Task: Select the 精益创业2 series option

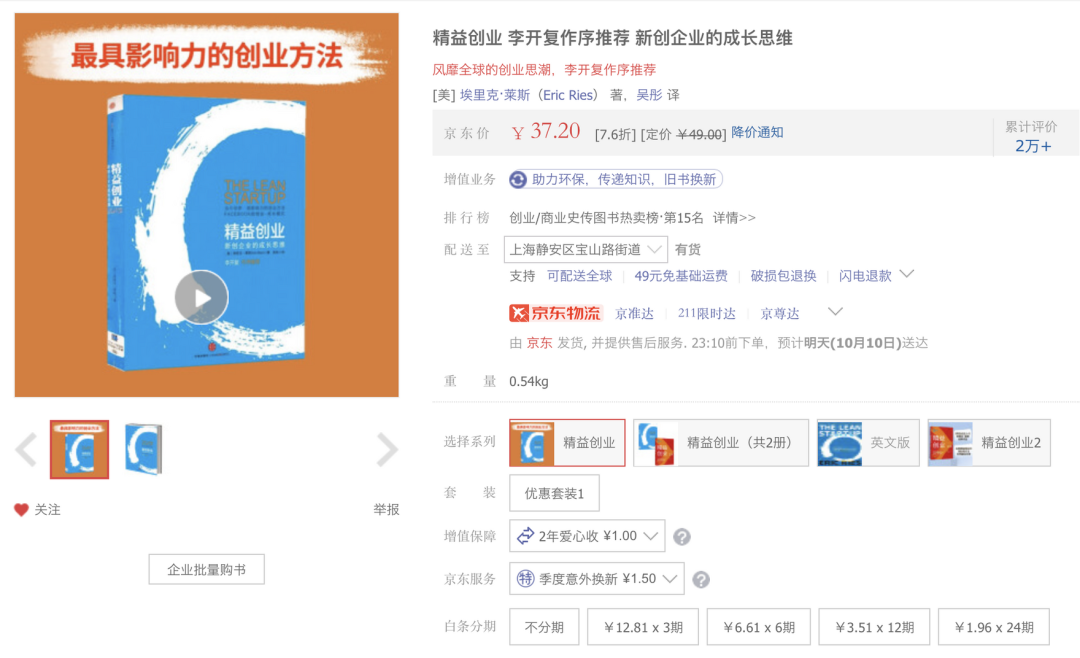Action: point(989,443)
